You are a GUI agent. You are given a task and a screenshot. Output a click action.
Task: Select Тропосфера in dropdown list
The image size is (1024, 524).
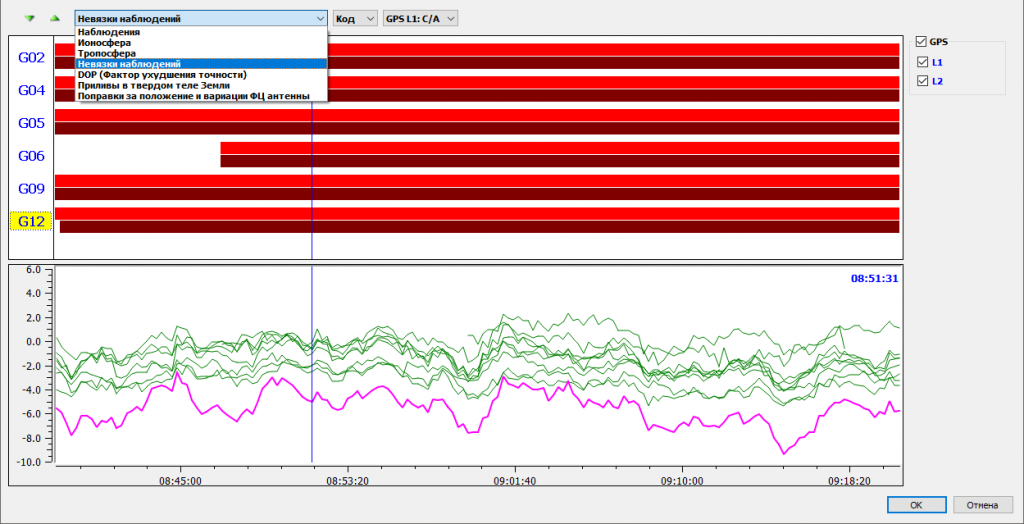click(106, 53)
